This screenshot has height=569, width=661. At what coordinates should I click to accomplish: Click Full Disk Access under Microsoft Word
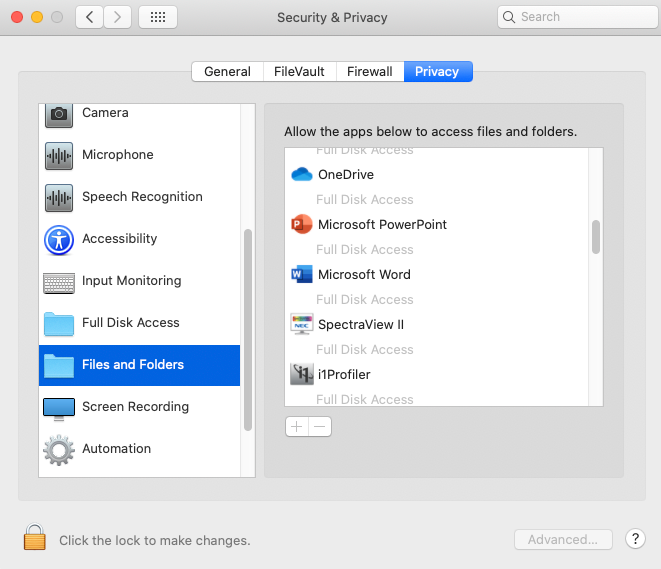click(365, 300)
